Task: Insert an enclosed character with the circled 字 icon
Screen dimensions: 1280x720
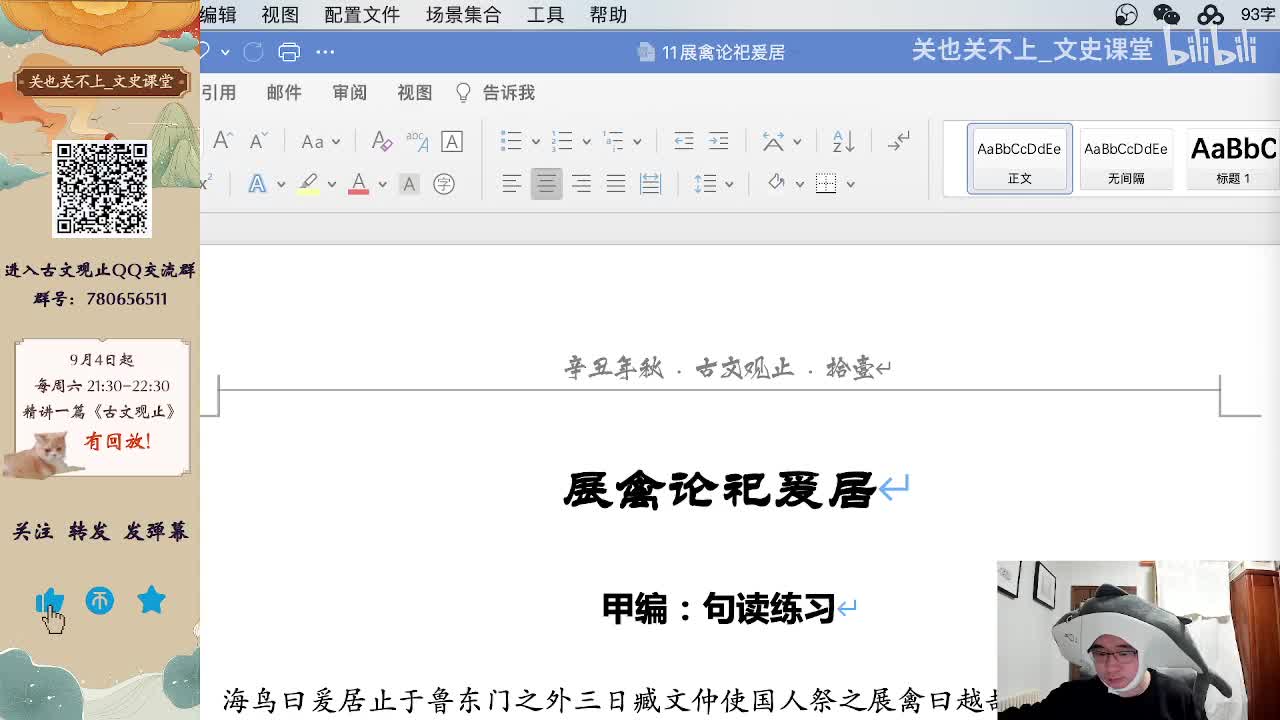Action: pyautogui.click(x=444, y=184)
